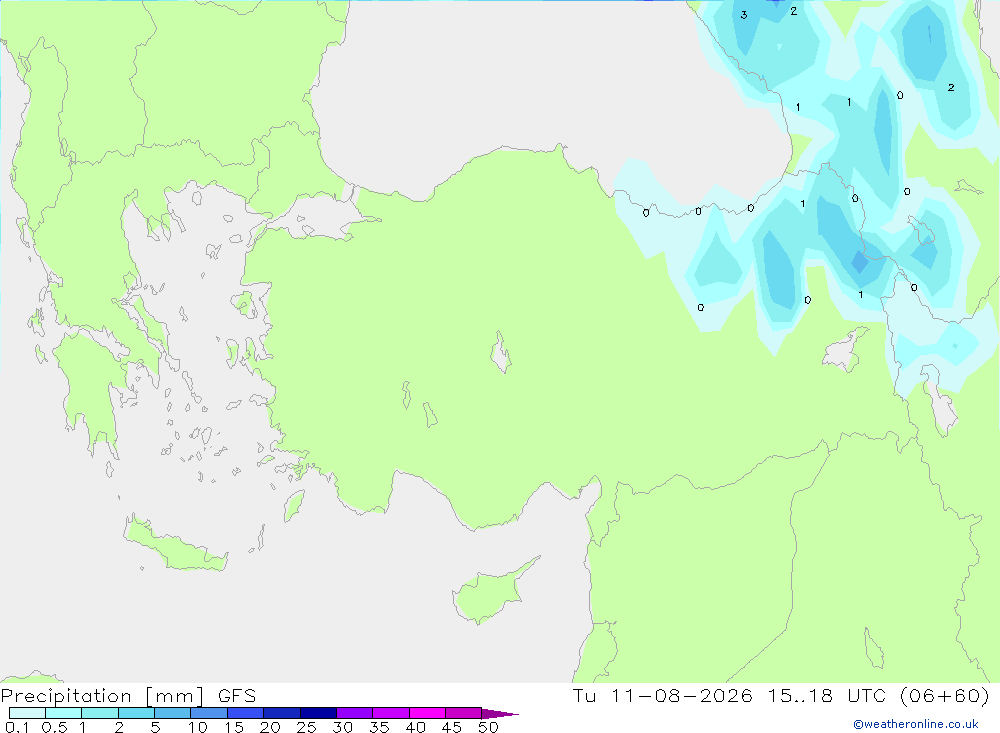
Task: Select the '40' legend scale label
Action: point(416,727)
